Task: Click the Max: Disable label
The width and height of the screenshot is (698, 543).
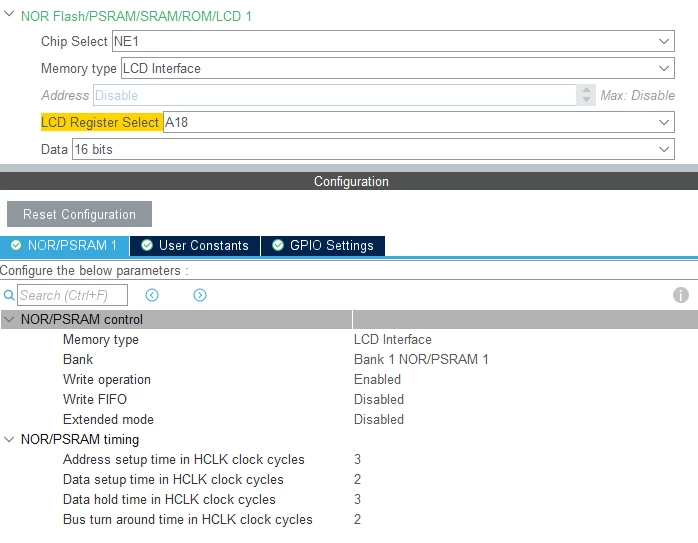Action: tap(637, 95)
